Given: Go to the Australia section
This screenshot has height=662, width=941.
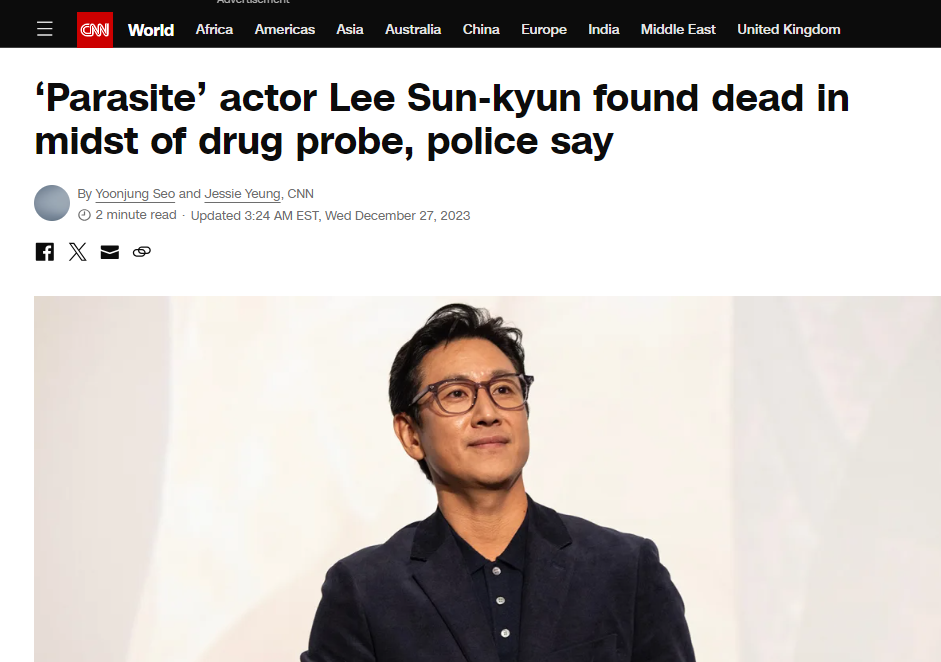Looking at the screenshot, I should coord(413,29).
